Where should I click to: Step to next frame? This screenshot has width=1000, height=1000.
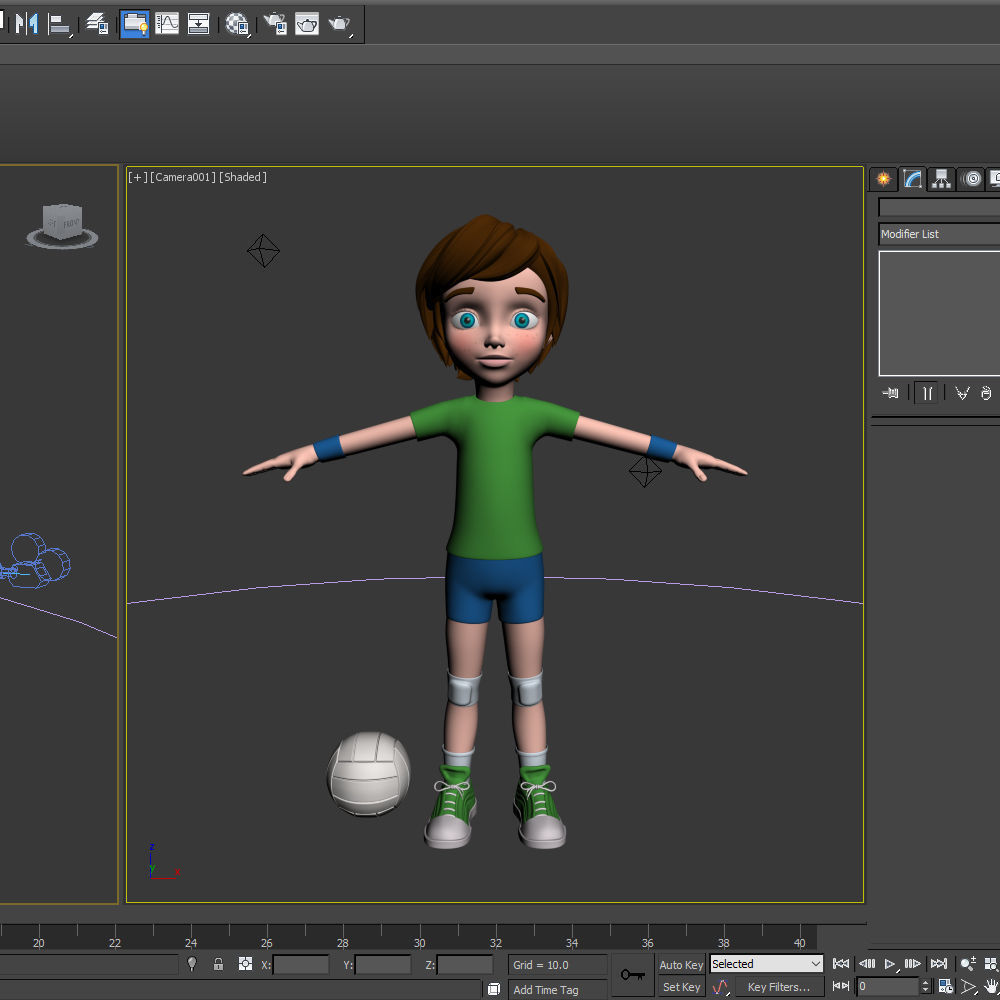(x=913, y=964)
